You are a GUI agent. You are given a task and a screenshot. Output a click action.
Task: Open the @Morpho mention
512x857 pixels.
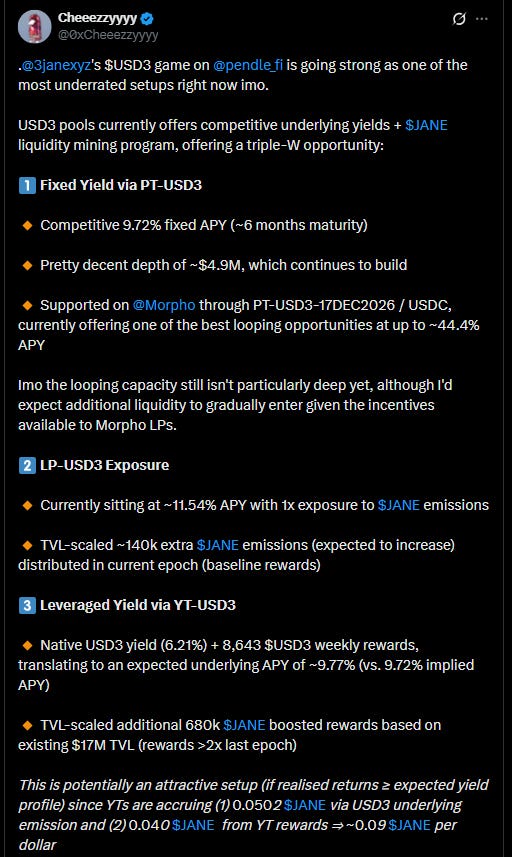164,305
